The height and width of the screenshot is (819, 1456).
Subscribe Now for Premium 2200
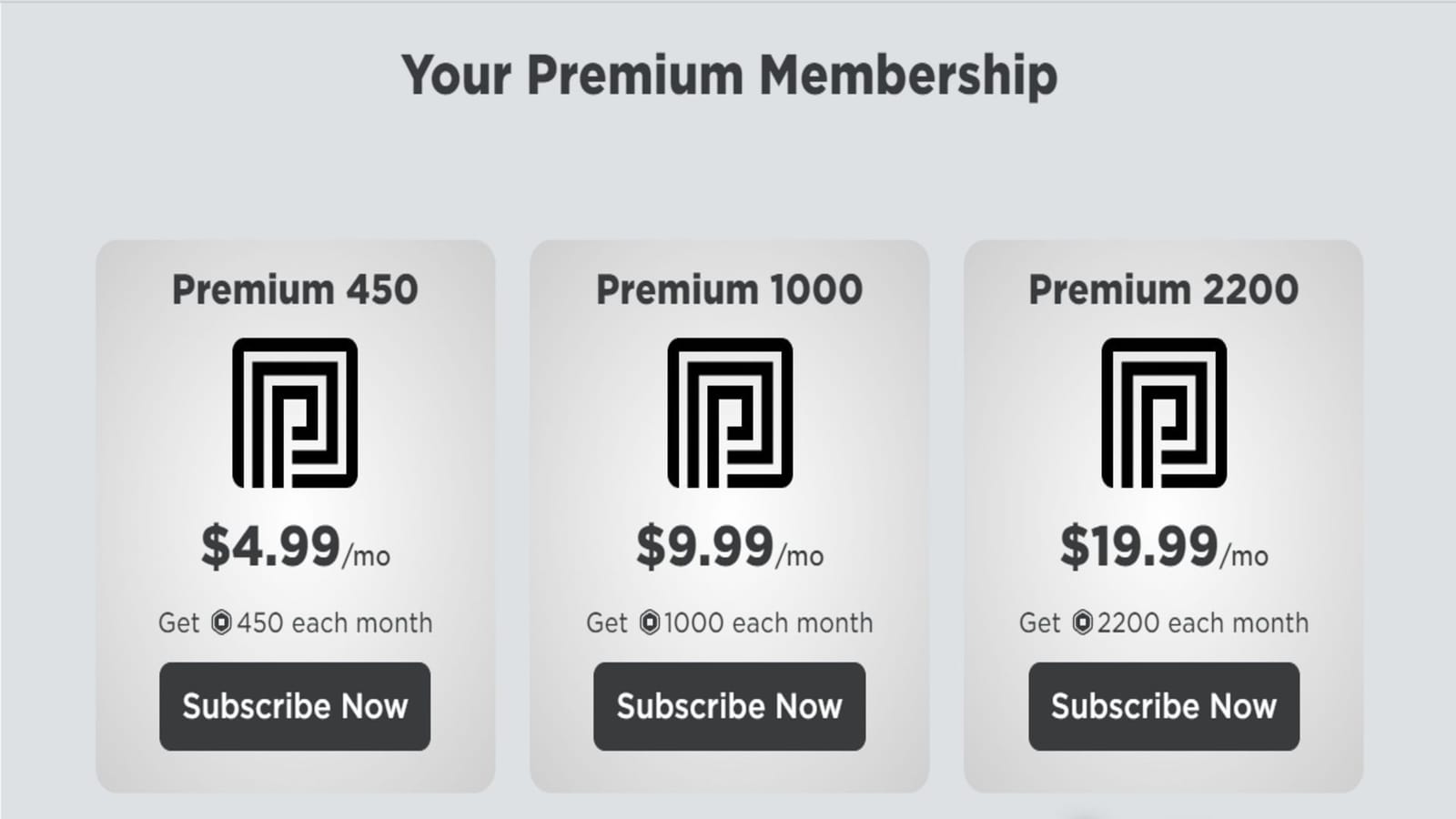[1162, 706]
